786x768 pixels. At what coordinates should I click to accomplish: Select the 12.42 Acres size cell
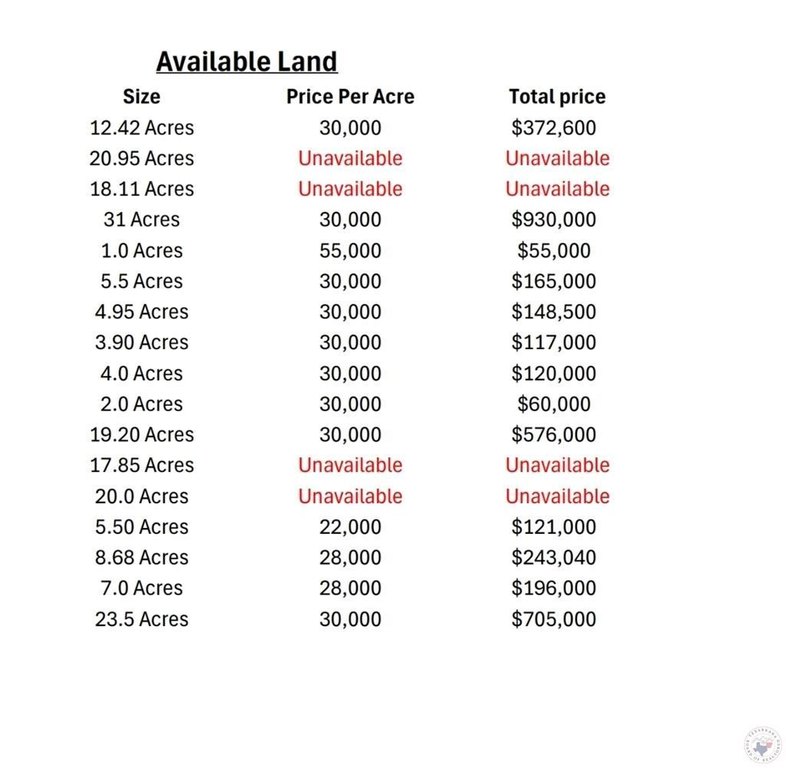[141, 128]
